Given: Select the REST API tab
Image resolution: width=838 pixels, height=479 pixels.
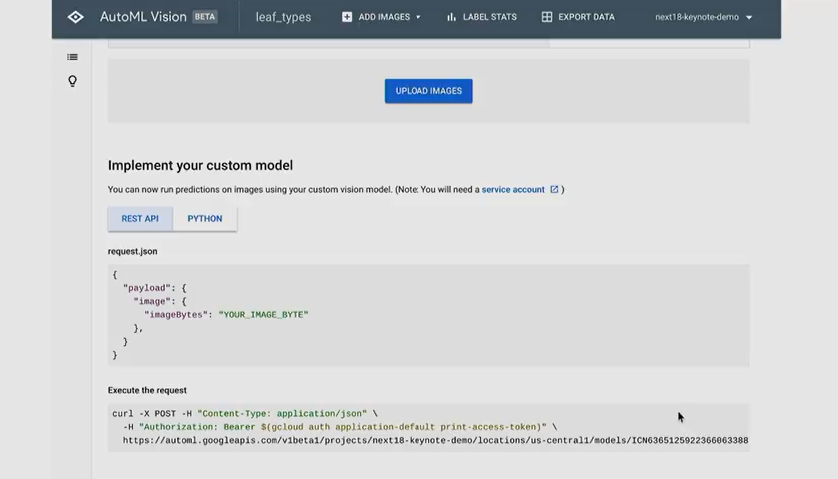Looking at the screenshot, I should click(x=140, y=219).
